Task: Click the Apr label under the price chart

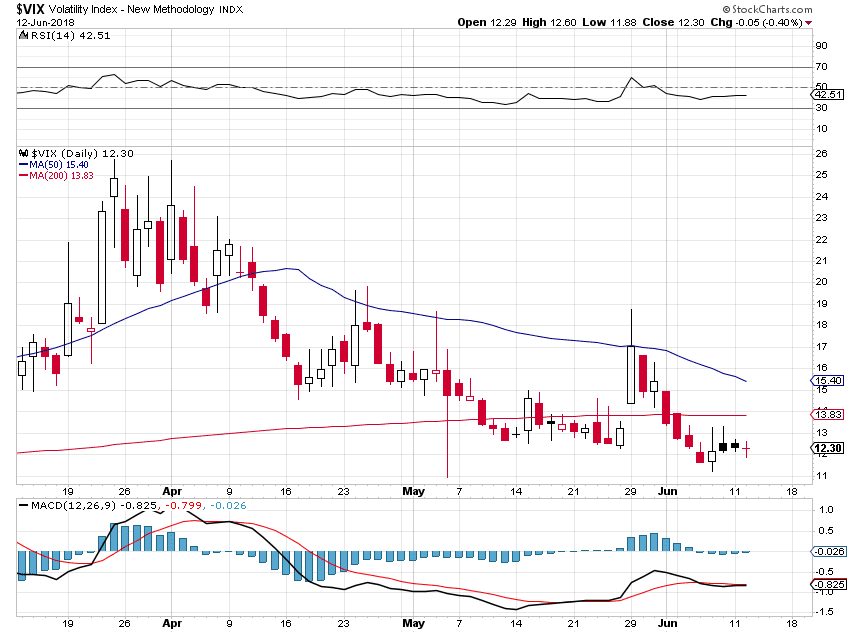Action: tap(172, 492)
